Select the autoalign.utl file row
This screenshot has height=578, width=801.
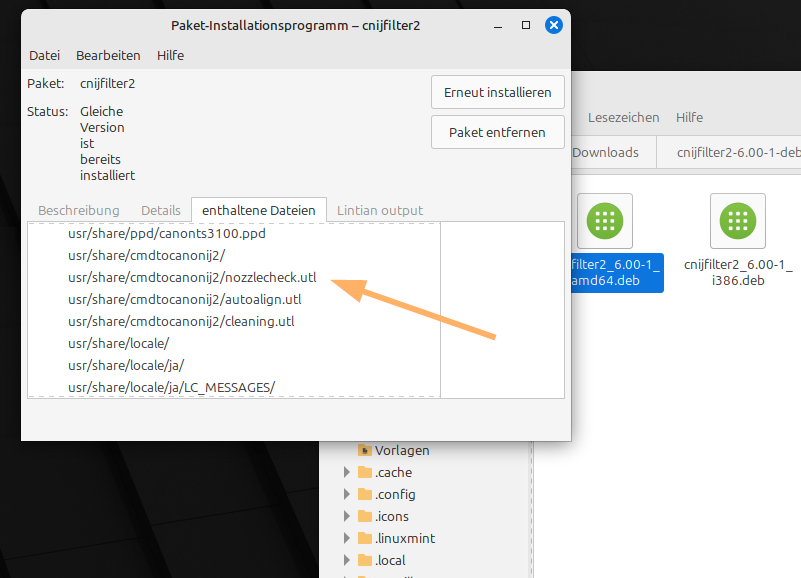click(234, 299)
